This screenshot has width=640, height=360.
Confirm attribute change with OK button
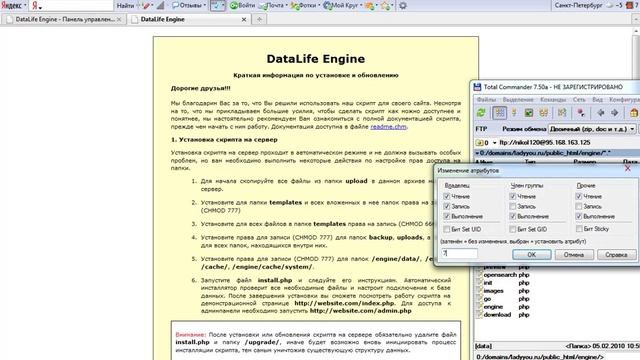coord(531,255)
